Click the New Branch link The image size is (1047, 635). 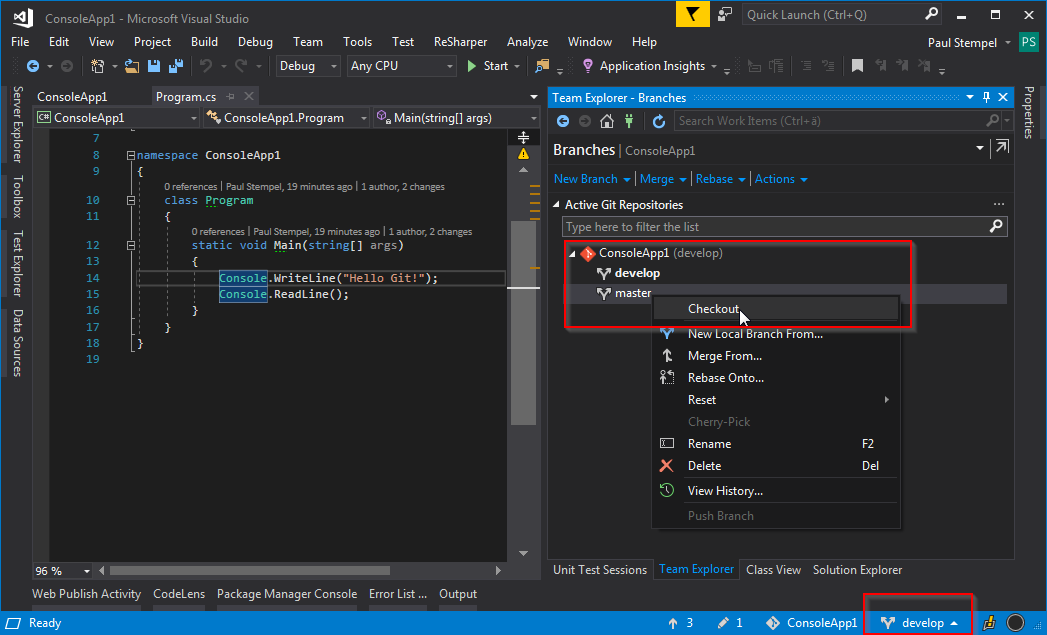click(x=586, y=179)
